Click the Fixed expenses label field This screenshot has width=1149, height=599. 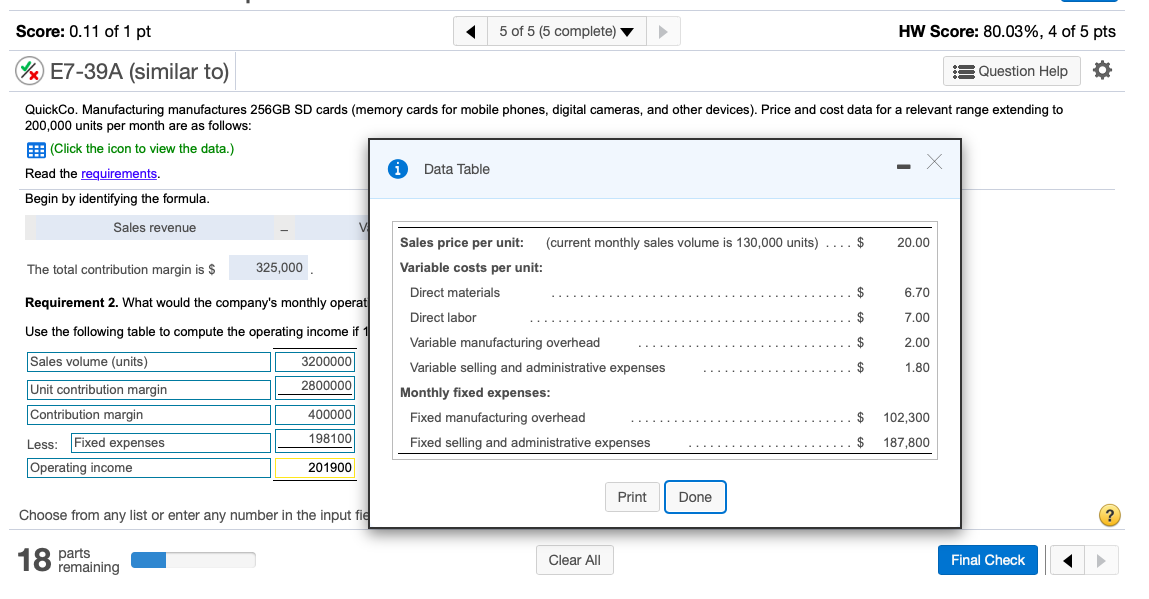pyautogui.click(x=171, y=443)
